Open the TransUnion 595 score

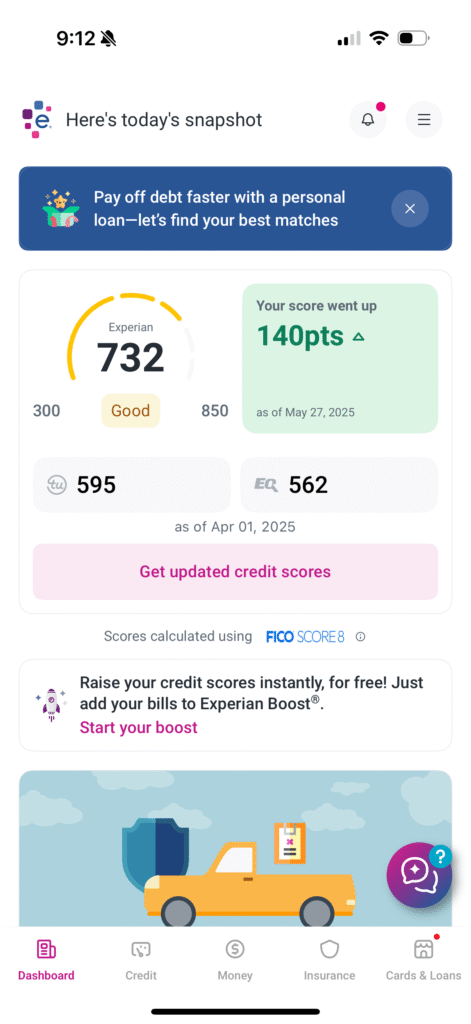(x=131, y=485)
